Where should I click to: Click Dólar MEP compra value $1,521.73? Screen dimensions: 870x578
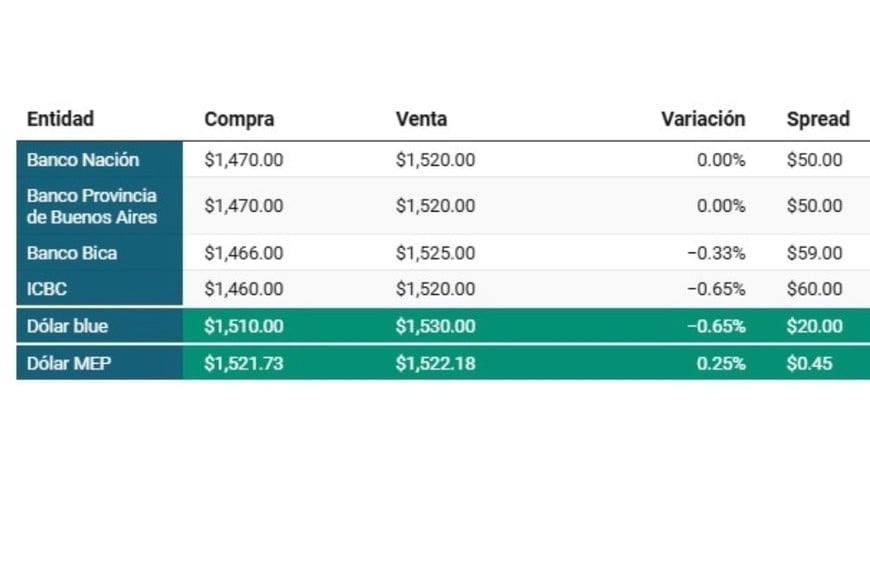point(244,363)
